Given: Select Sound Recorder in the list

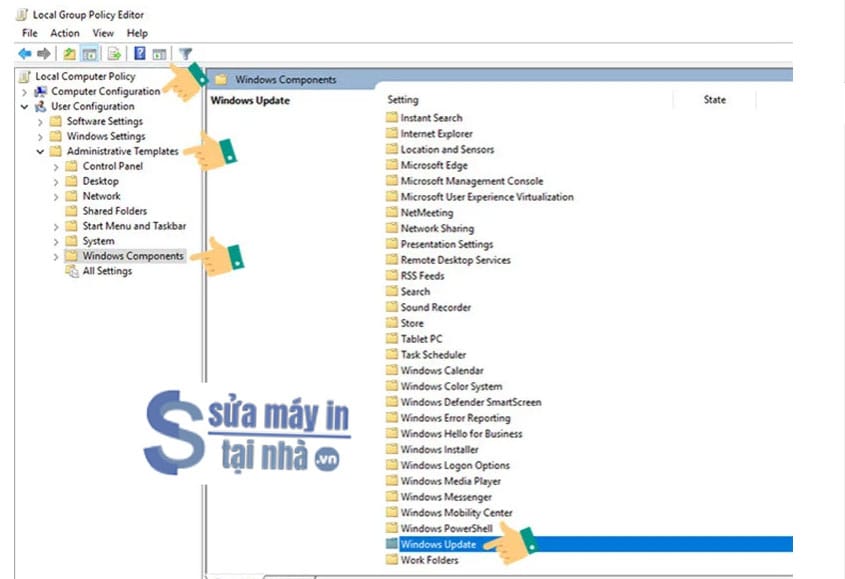Looking at the screenshot, I should (x=435, y=307).
